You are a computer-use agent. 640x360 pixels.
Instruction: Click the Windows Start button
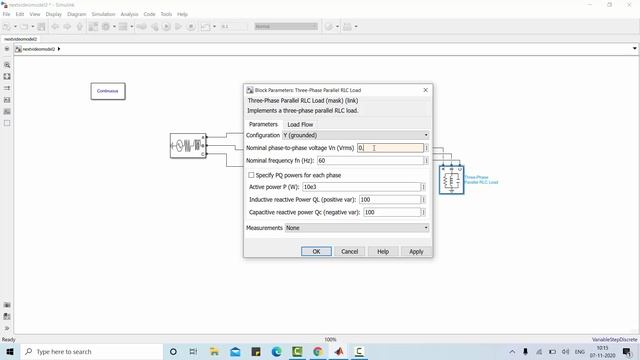click(10, 351)
